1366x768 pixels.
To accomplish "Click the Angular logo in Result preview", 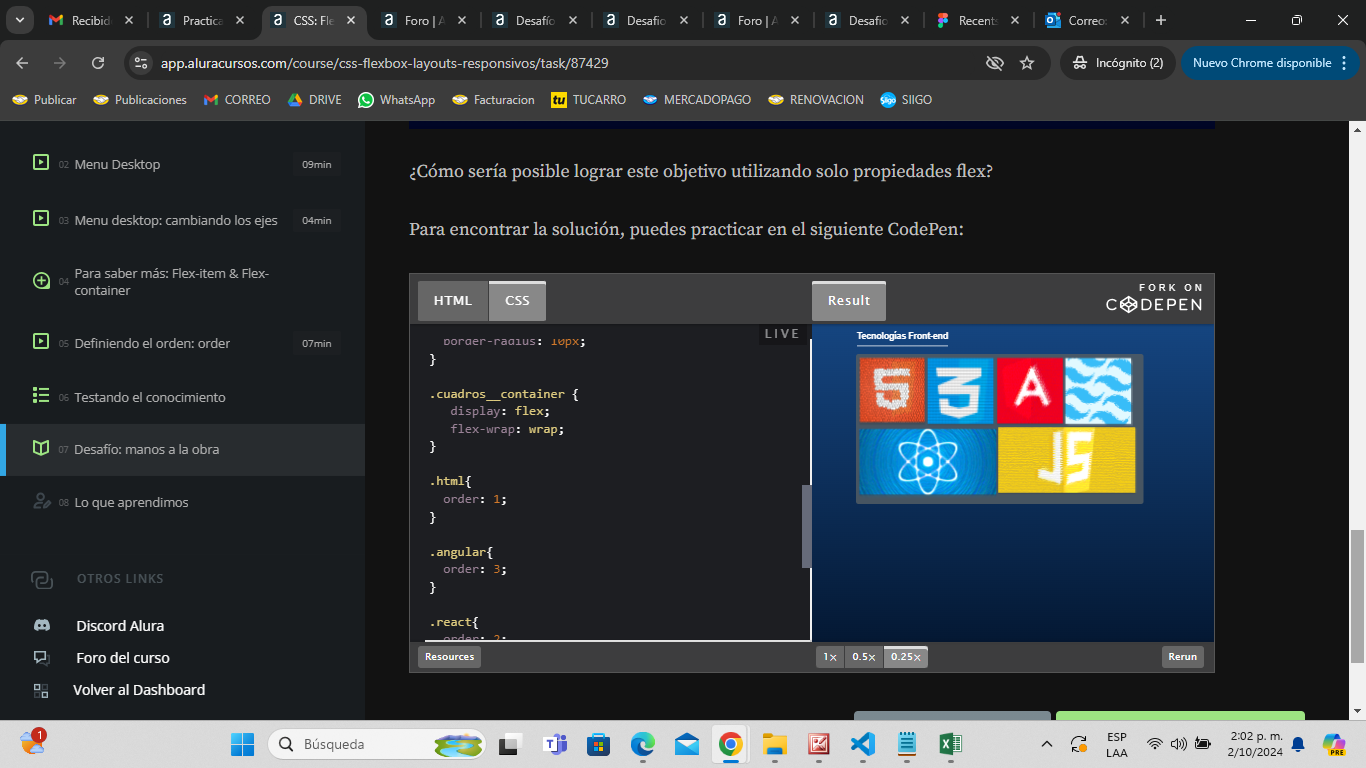I will tap(1030, 390).
